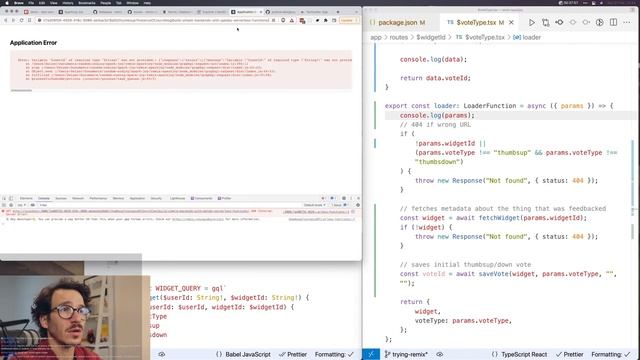This screenshot has height=360, width=640.
Task: Split the editor right
Action: pyautogui.click(x=613, y=23)
